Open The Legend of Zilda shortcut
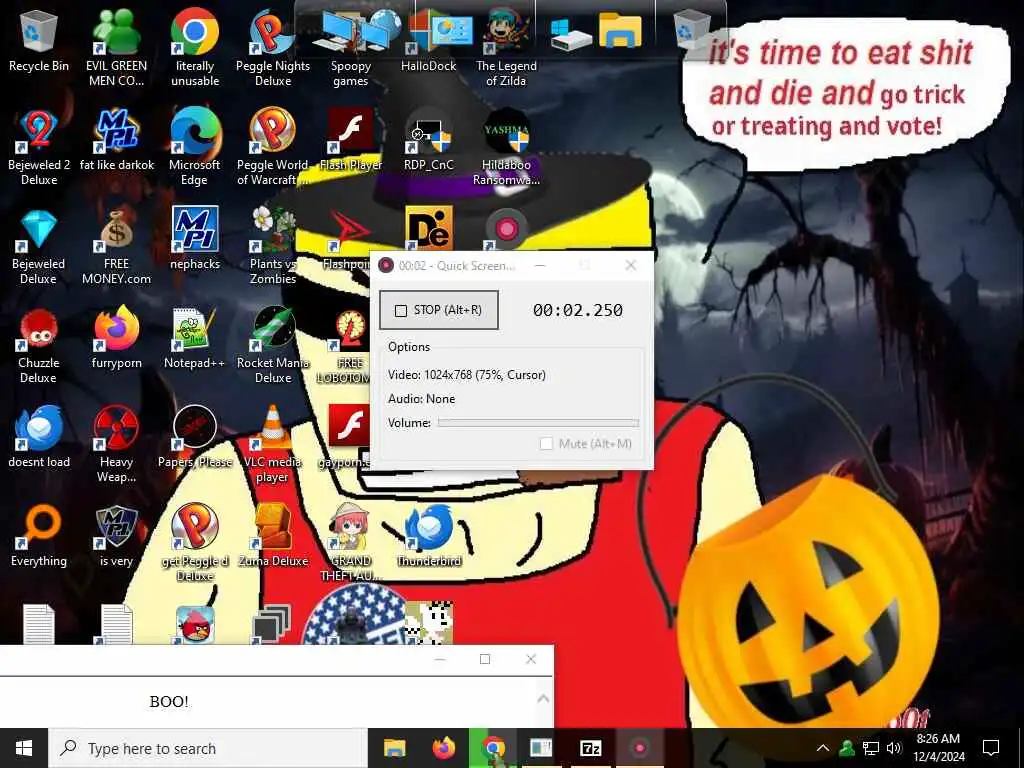The image size is (1024, 768). (x=506, y=47)
